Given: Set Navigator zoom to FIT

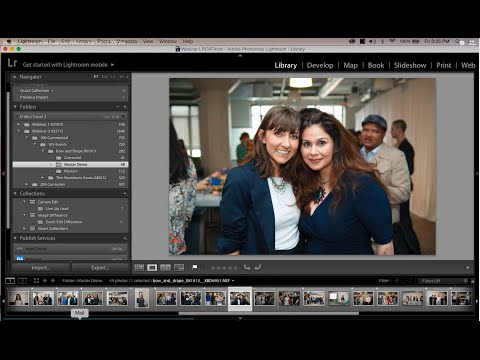Looking at the screenshot, I should (x=96, y=77).
